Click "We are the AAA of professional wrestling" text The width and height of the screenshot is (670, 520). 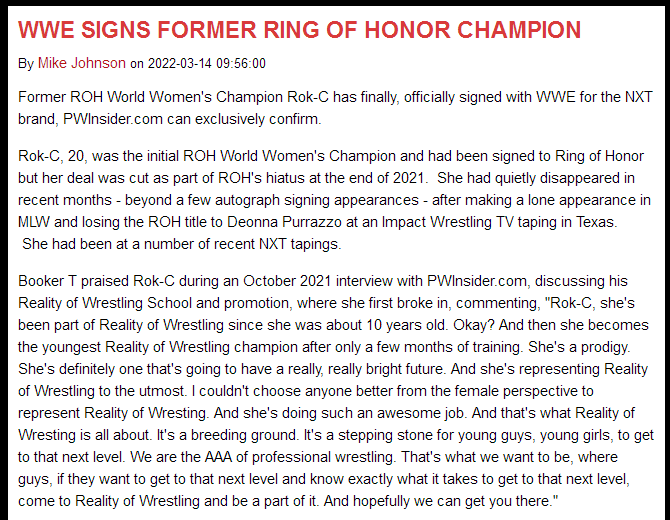(x=261, y=457)
